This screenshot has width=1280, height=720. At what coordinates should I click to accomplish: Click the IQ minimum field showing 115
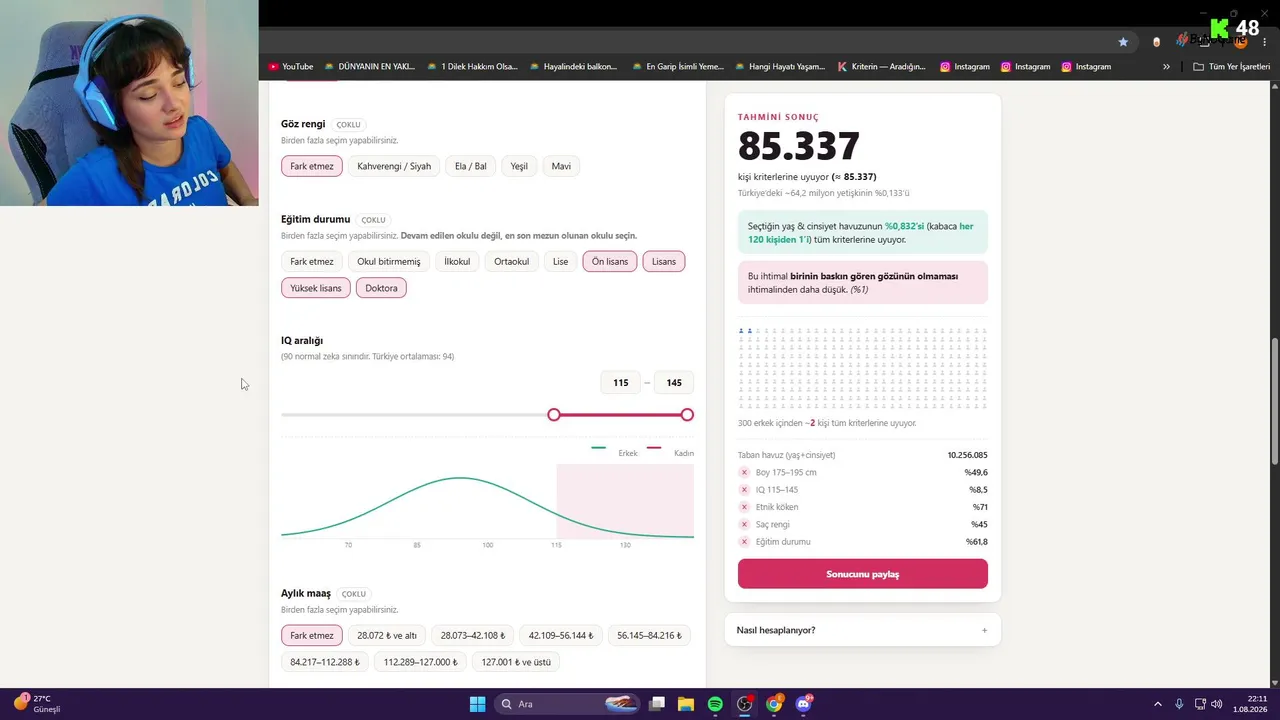click(621, 383)
